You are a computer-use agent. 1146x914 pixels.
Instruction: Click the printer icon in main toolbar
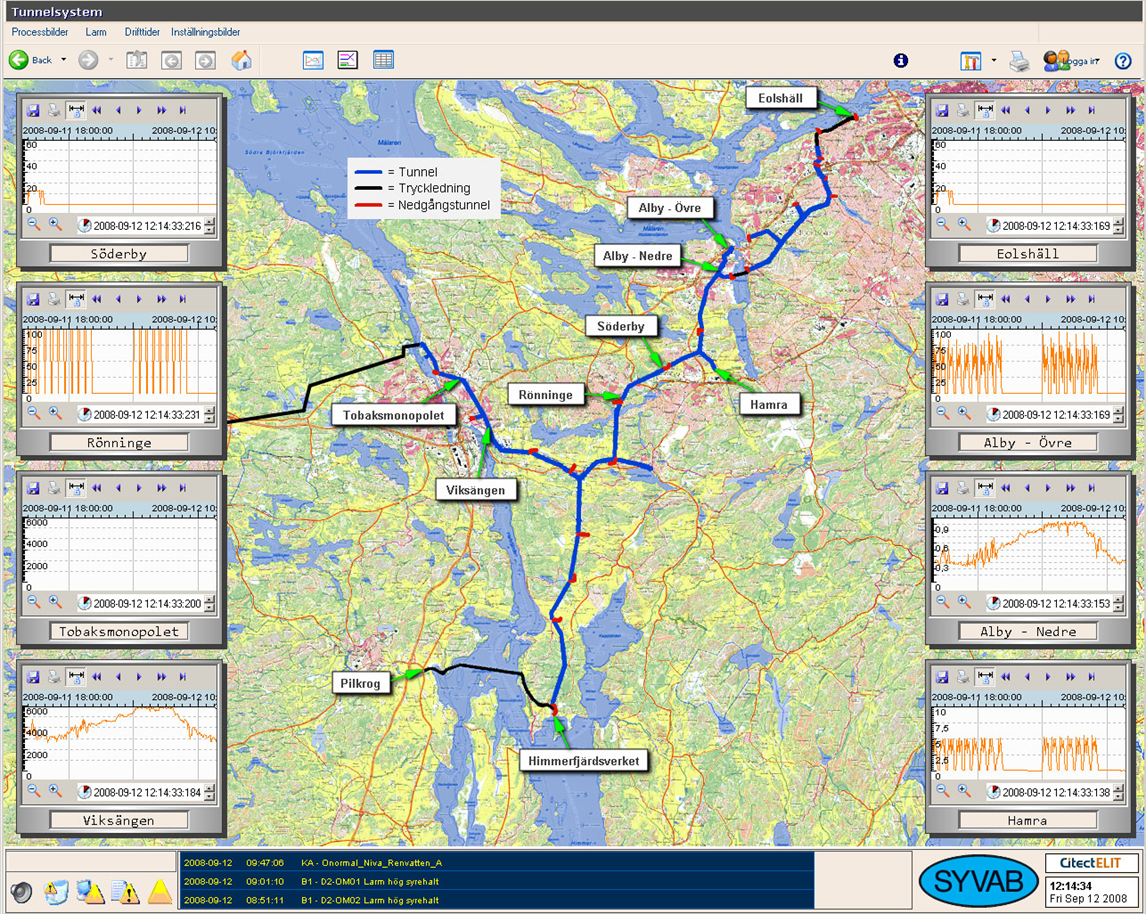click(1019, 61)
